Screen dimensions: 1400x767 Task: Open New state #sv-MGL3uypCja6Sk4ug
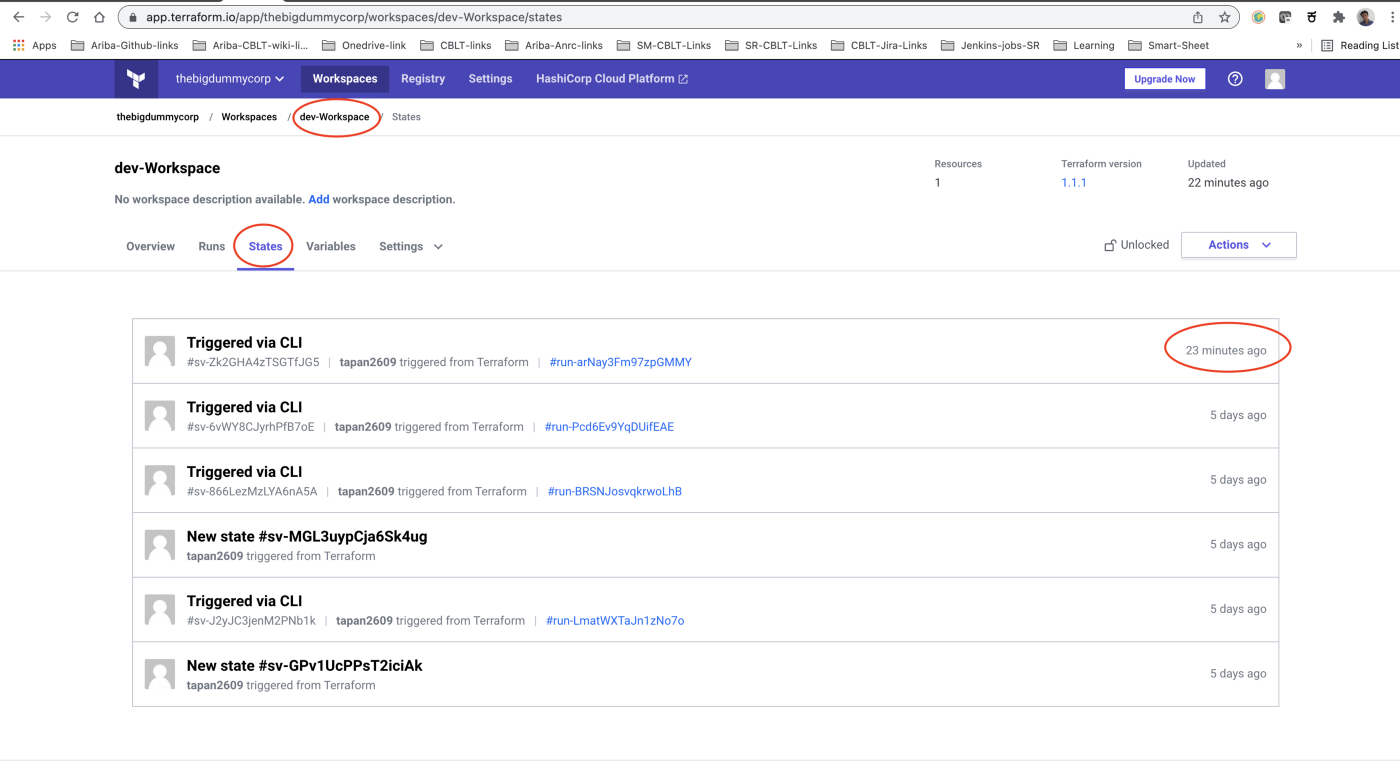(x=307, y=537)
